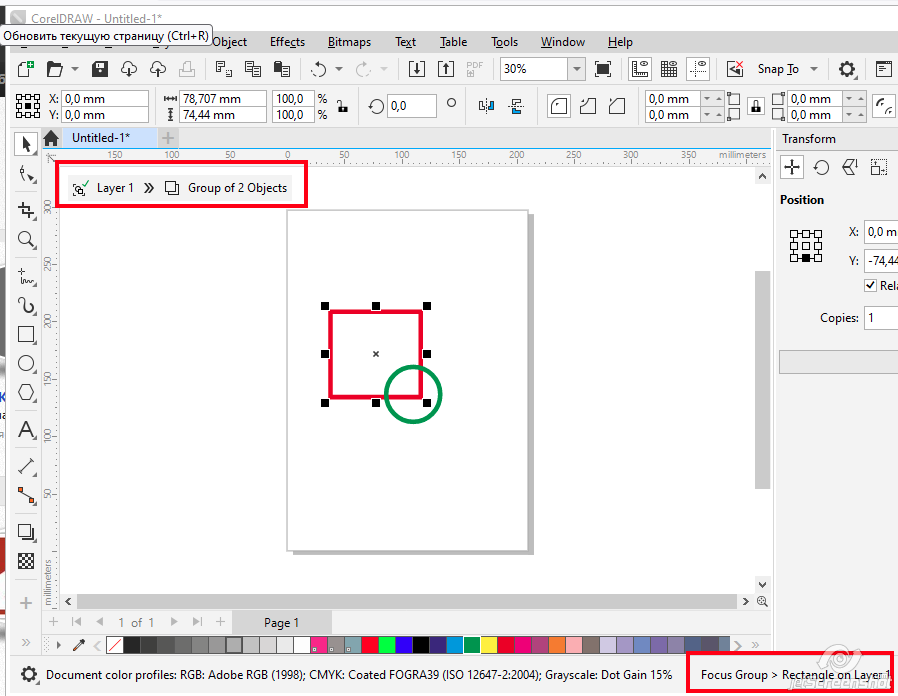Expand the Open folder dropdown arrow
Image resolution: width=898 pixels, height=696 pixels.
74,69
